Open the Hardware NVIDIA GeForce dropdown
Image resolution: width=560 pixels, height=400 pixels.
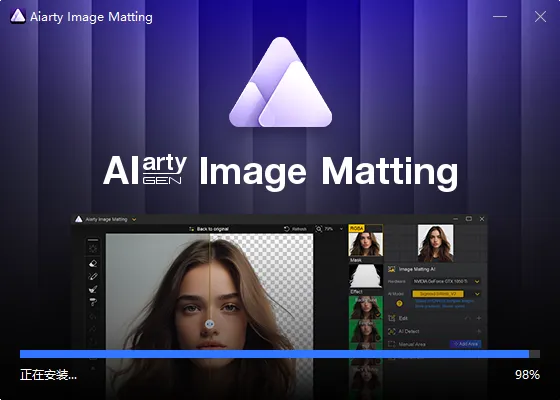point(446,281)
